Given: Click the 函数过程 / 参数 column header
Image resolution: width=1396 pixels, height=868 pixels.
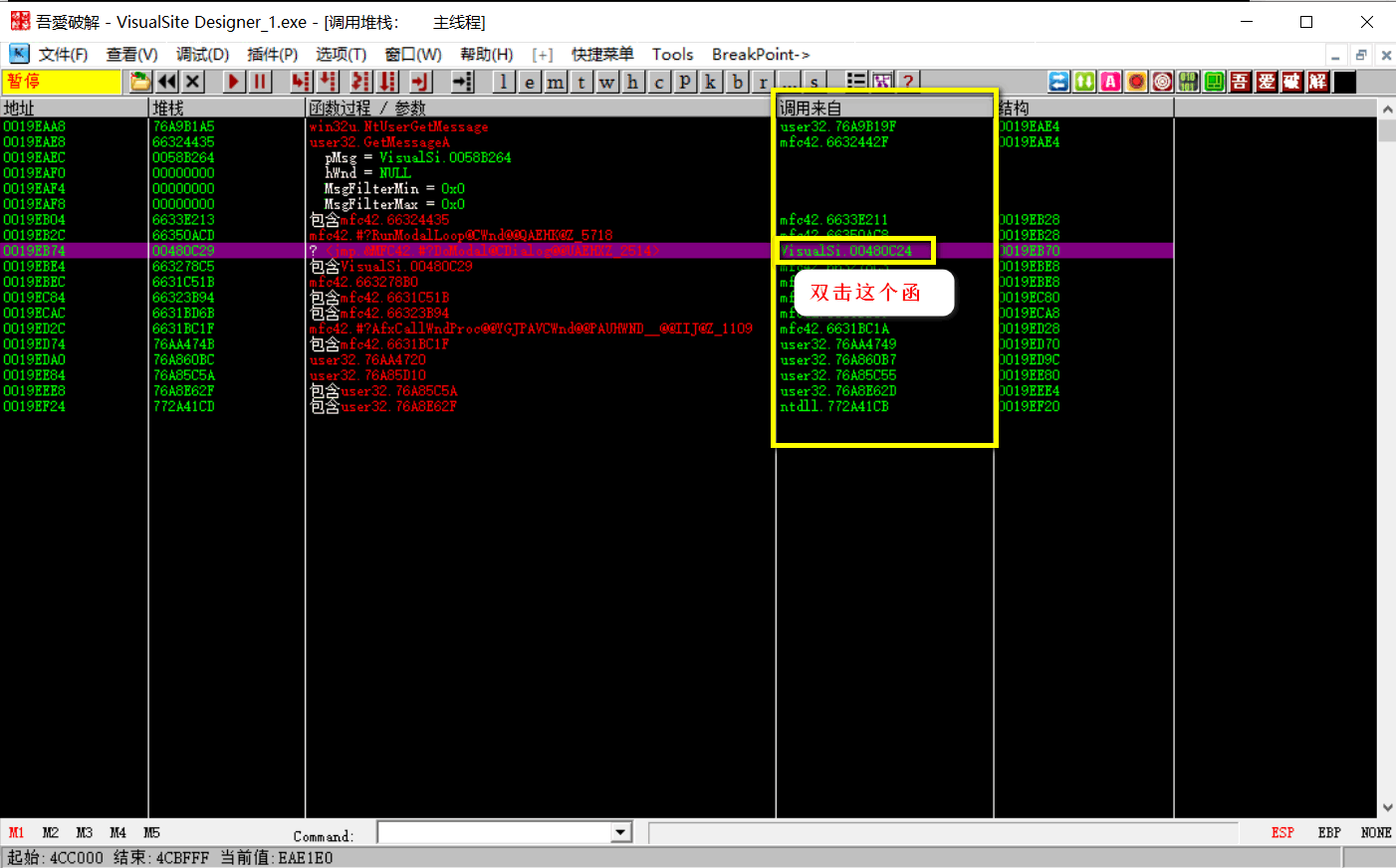Looking at the screenshot, I should (x=541, y=108).
